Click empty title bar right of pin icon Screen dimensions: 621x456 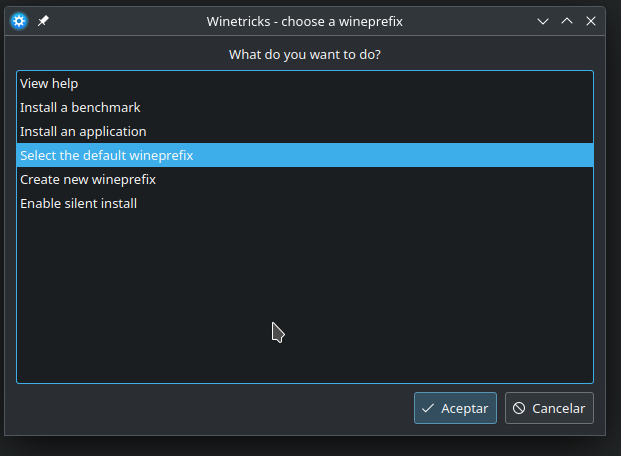(120, 20)
